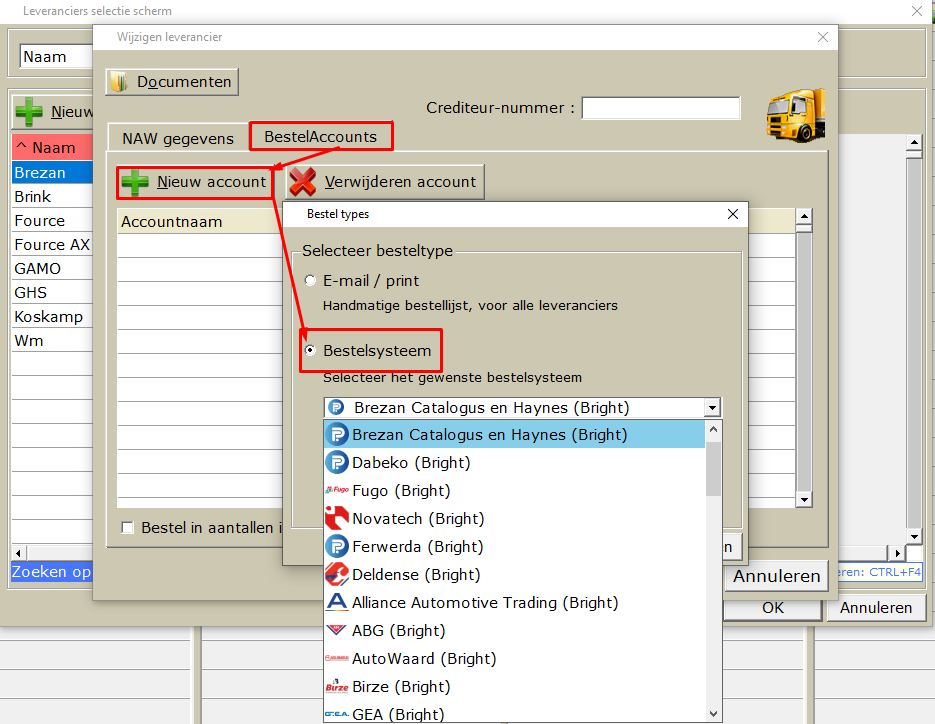Click Brezan Catalogus en Haynes list icon

[337, 434]
